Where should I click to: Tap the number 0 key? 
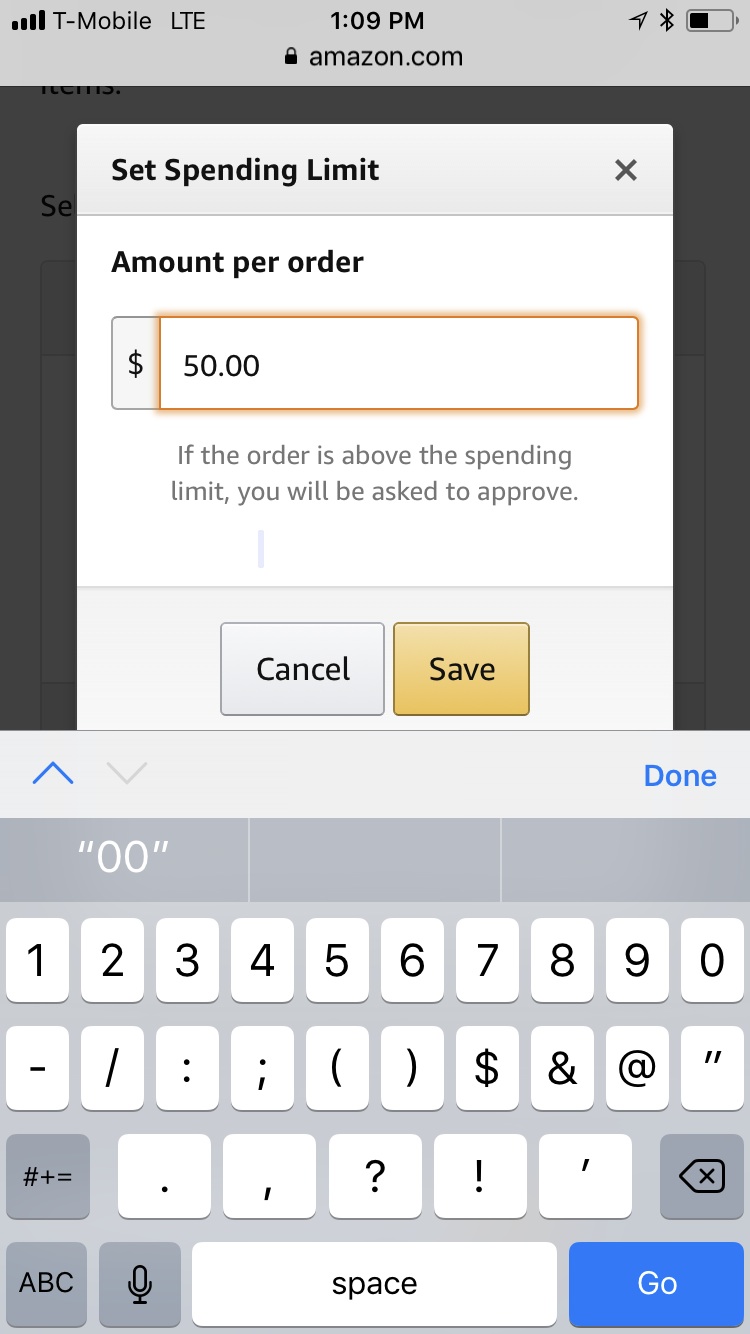[712, 961]
